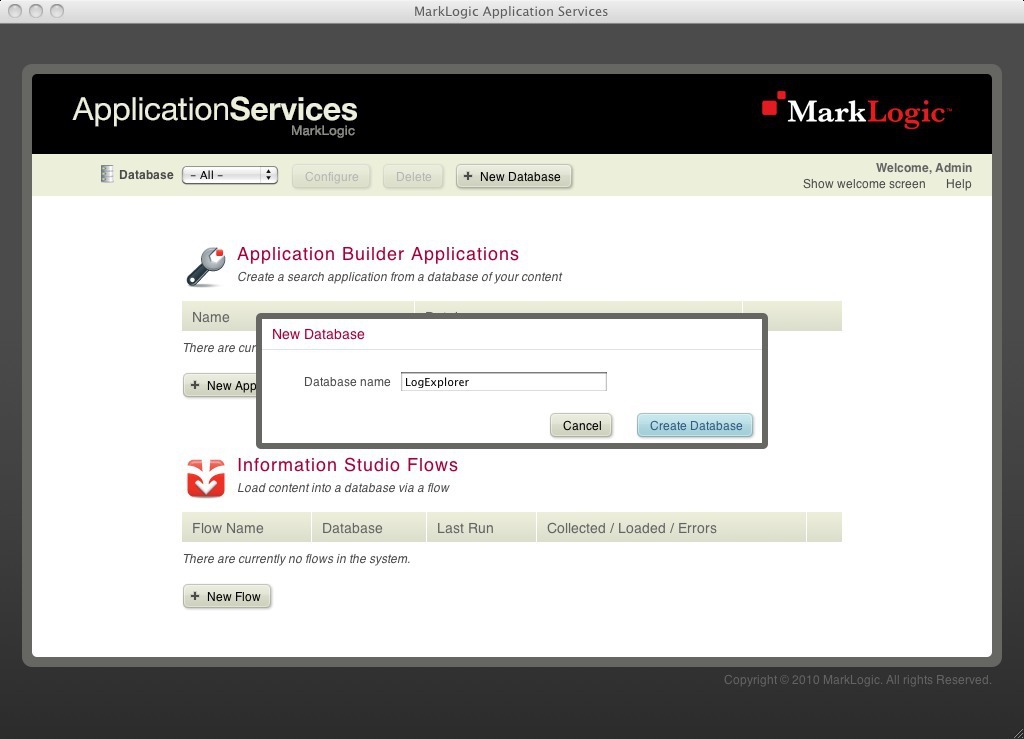
Task: Click the Database column header in flows table
Action: click(x=369, y=527)
